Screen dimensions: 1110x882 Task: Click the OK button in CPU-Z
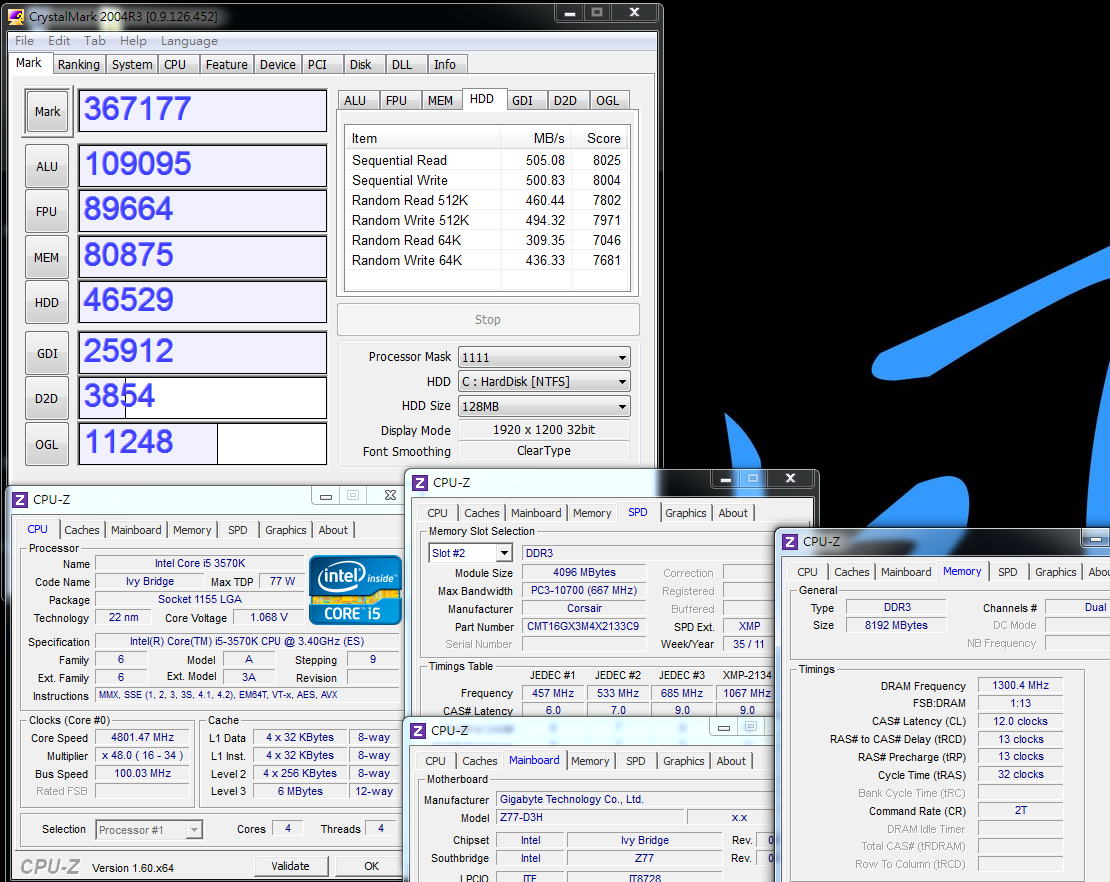pos(371,866)
